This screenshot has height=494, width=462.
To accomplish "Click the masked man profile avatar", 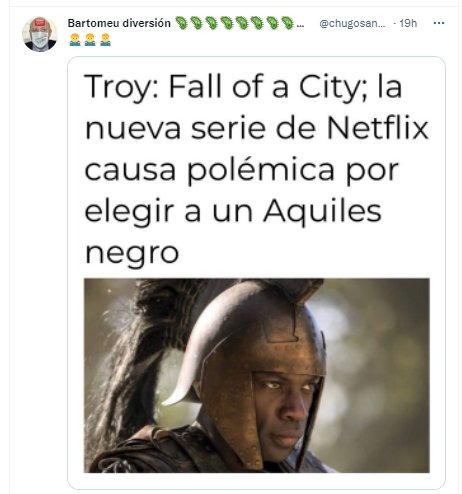I will [x=40, y=34].
